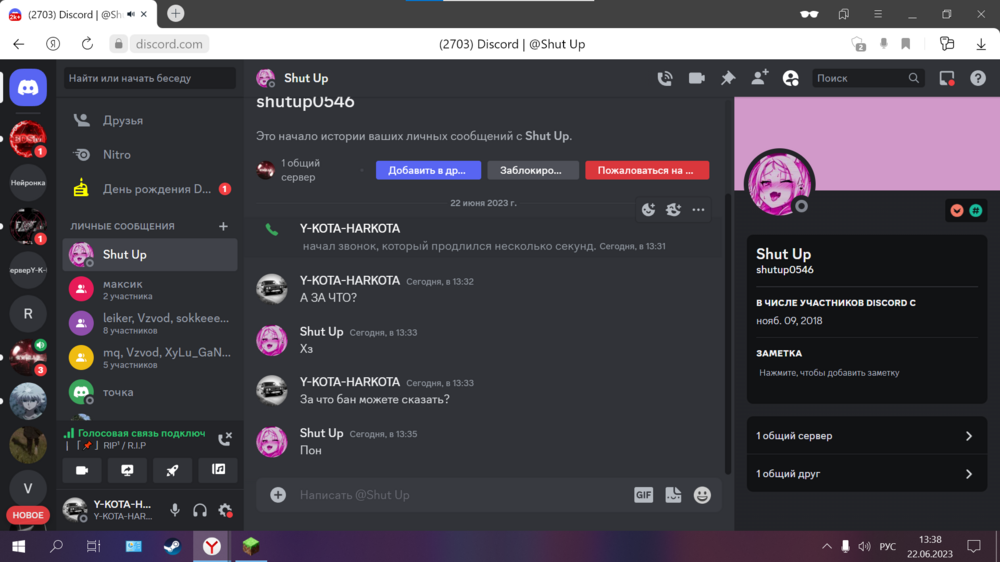This screenshot has width=1000, height=562.
Task: Mute the microphone
Action: click(175, 510)
